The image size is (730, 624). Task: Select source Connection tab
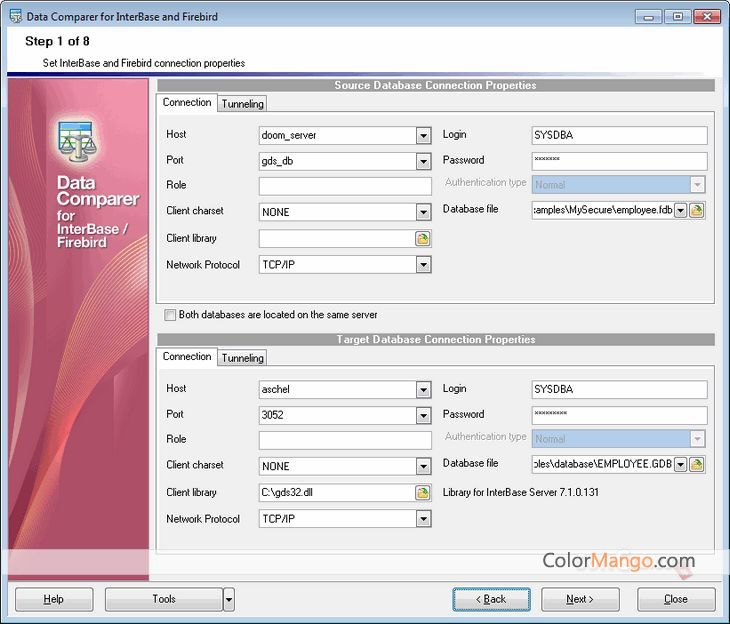click(x=187, y=102)
